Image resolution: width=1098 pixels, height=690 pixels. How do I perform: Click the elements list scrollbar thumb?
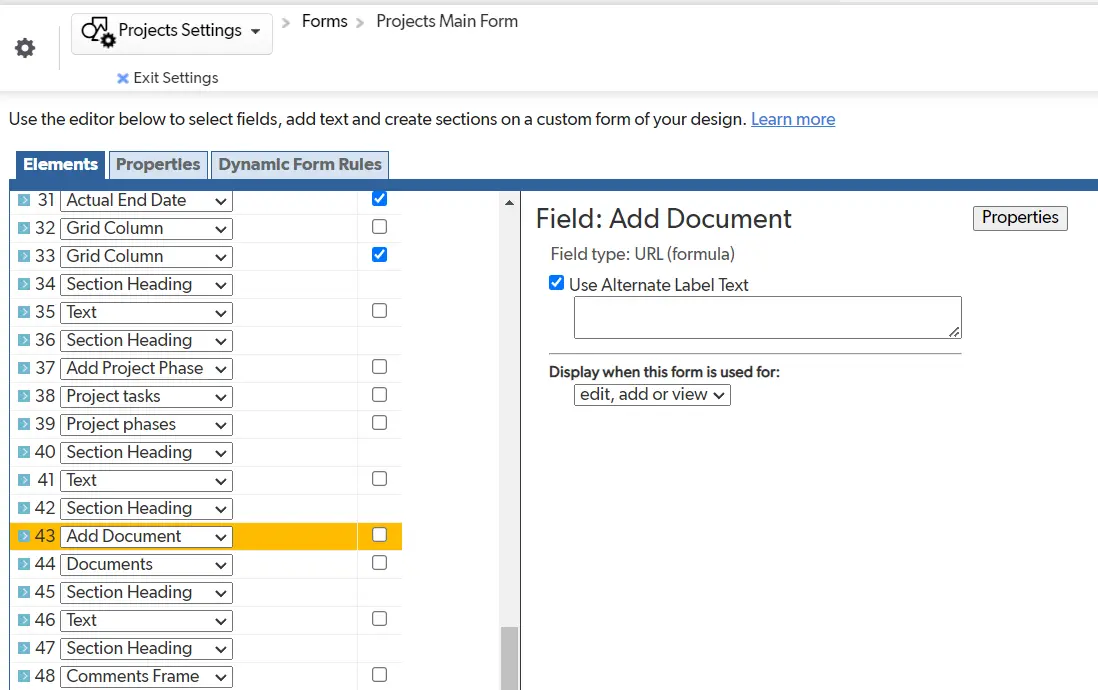pos(510,658)
